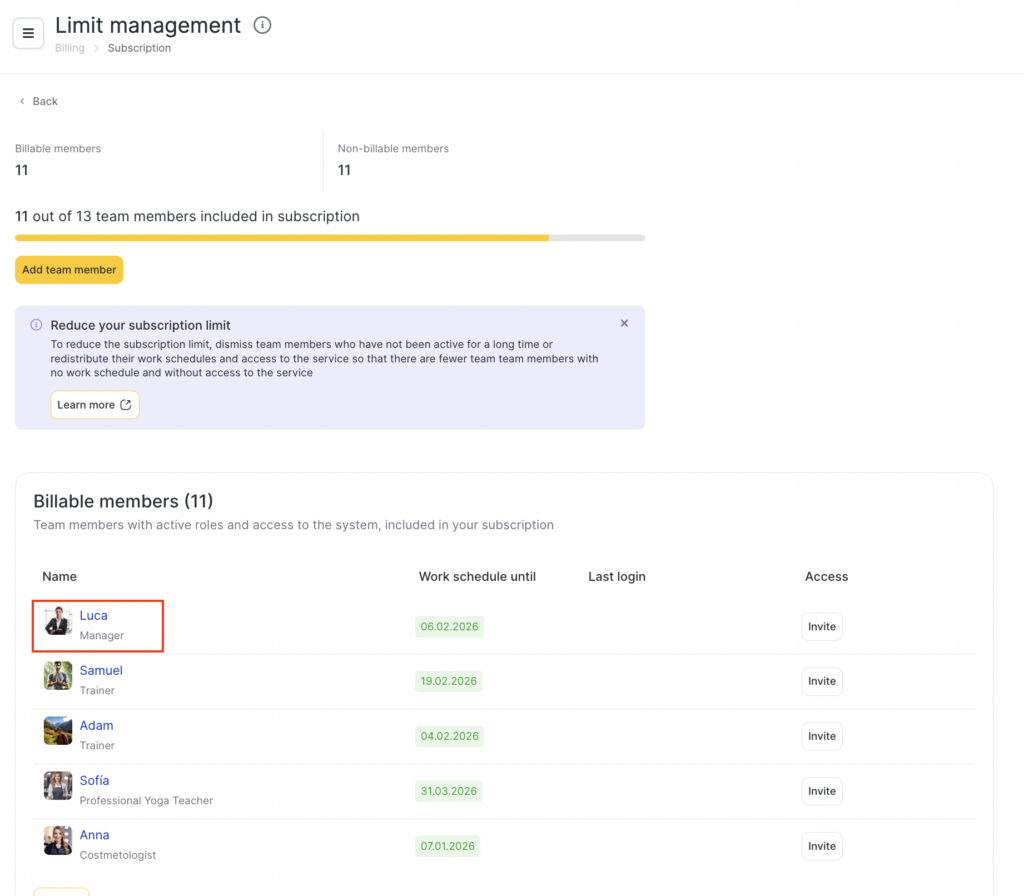
Task: Click the subscription usage progress bar
Action: click(x=329, y=238)
